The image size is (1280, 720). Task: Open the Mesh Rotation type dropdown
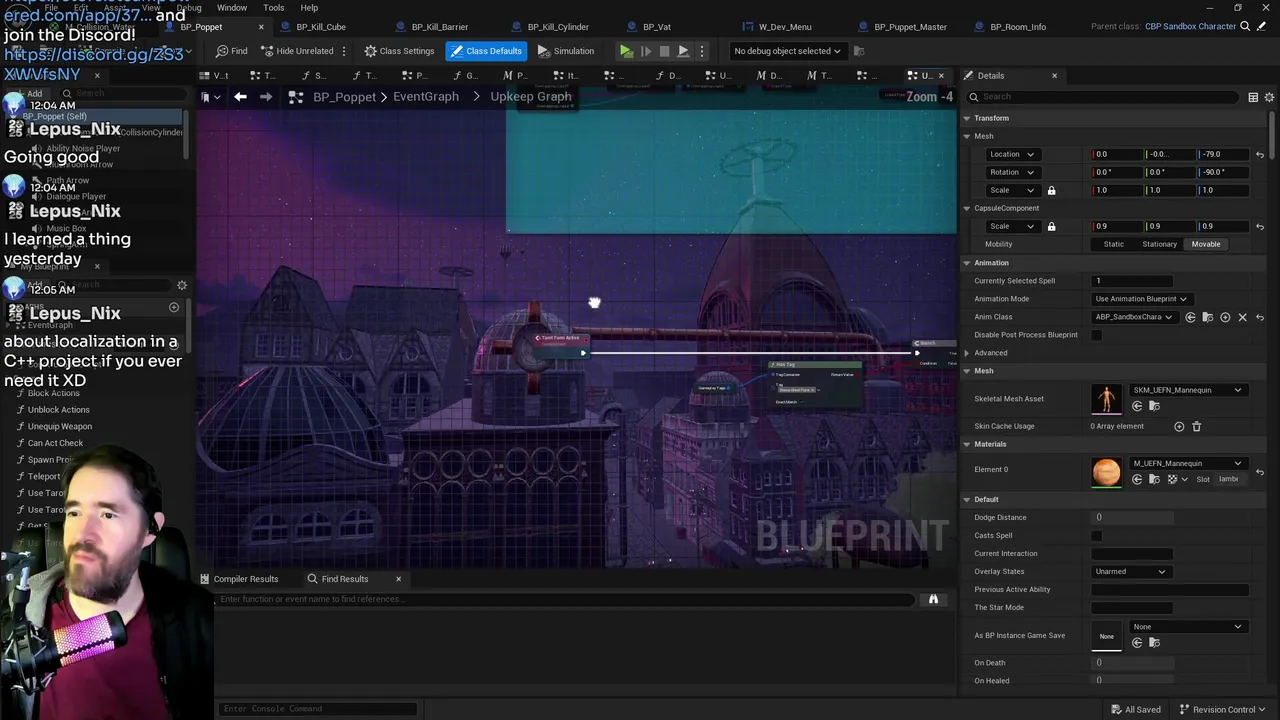[1012, 172]
